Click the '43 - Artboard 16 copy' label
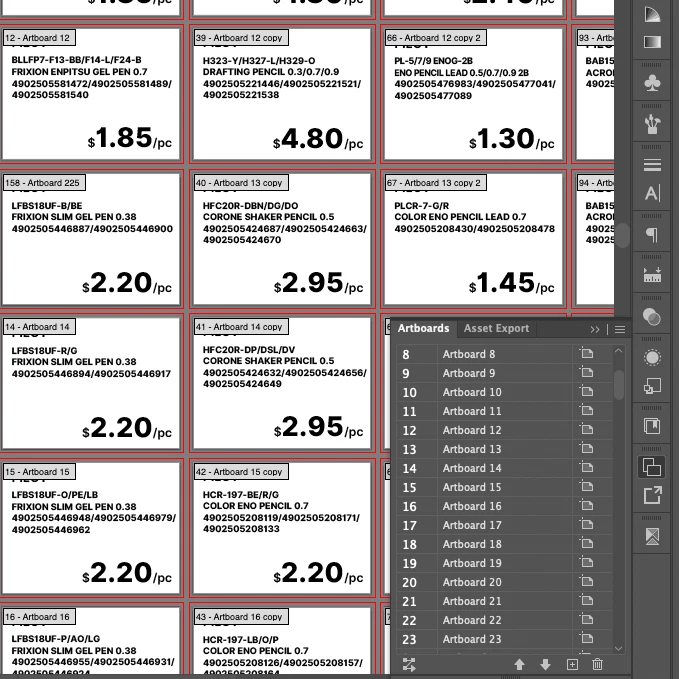Viewport: 679px width, 679px height. click(x=240, y=617)
